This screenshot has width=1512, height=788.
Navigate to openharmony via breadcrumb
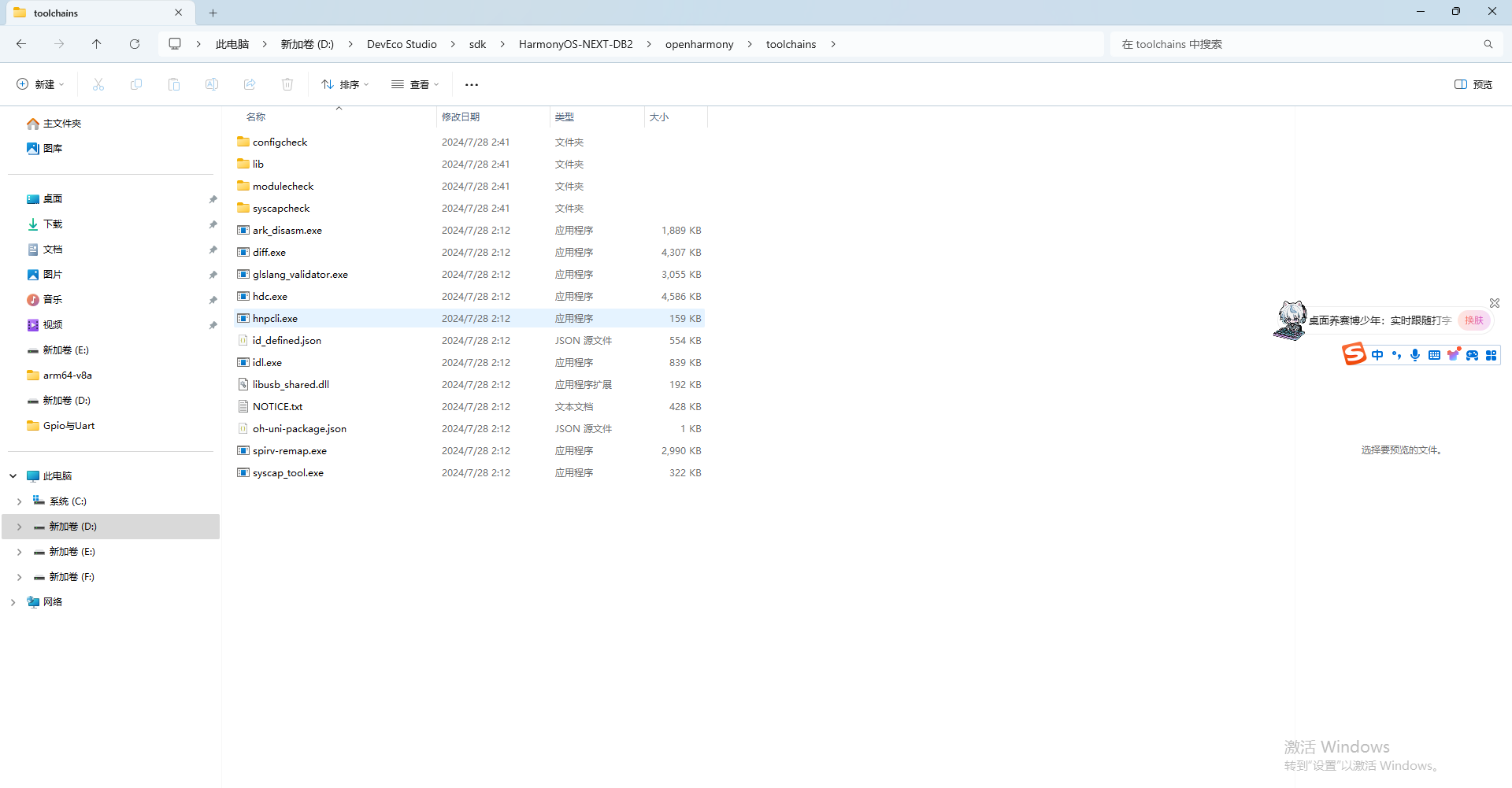[x=699, y=43]
